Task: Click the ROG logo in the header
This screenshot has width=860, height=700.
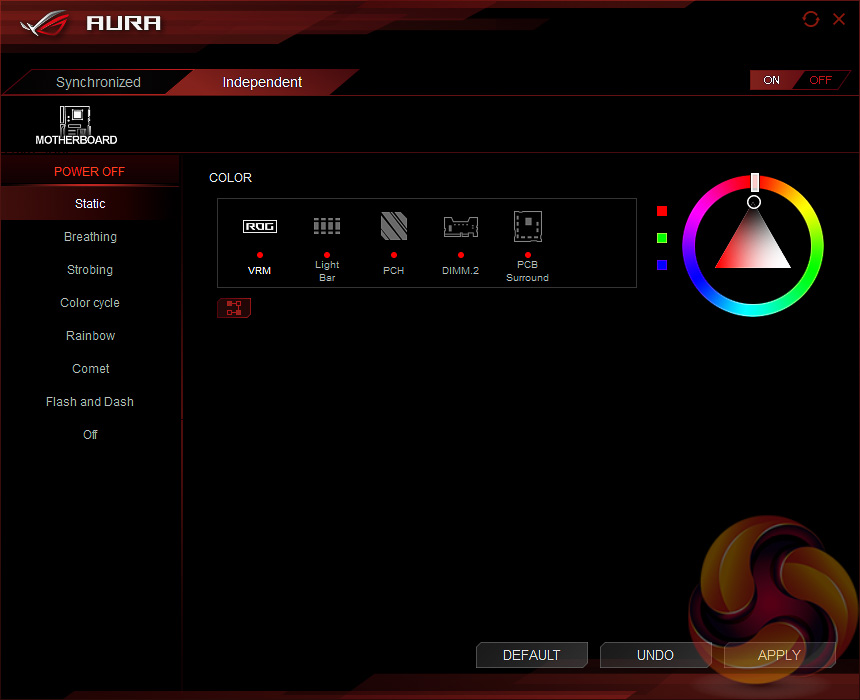Action: point(45,23)
